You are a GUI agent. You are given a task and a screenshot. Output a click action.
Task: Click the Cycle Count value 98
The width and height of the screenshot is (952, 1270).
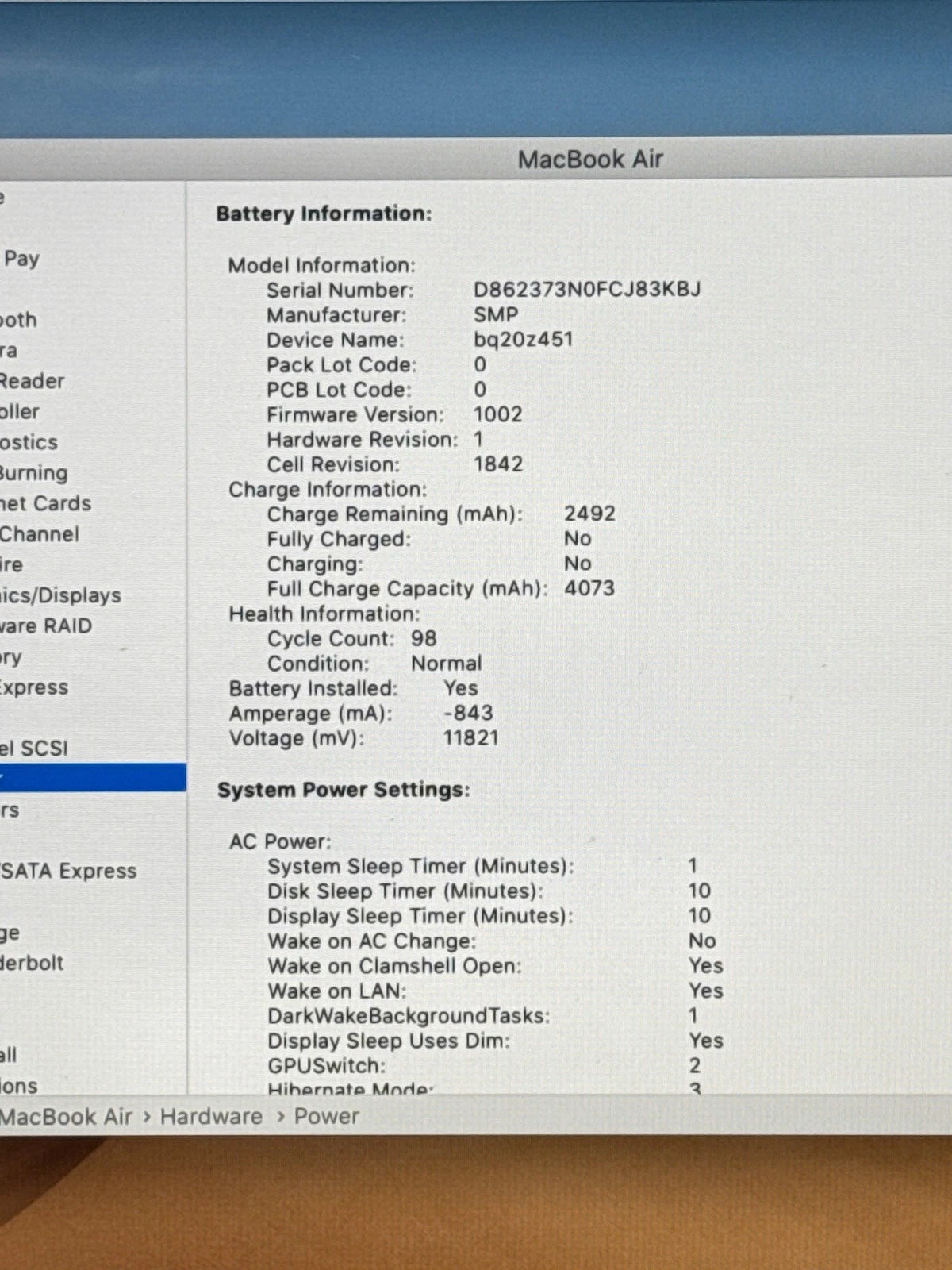pos(424,638)
